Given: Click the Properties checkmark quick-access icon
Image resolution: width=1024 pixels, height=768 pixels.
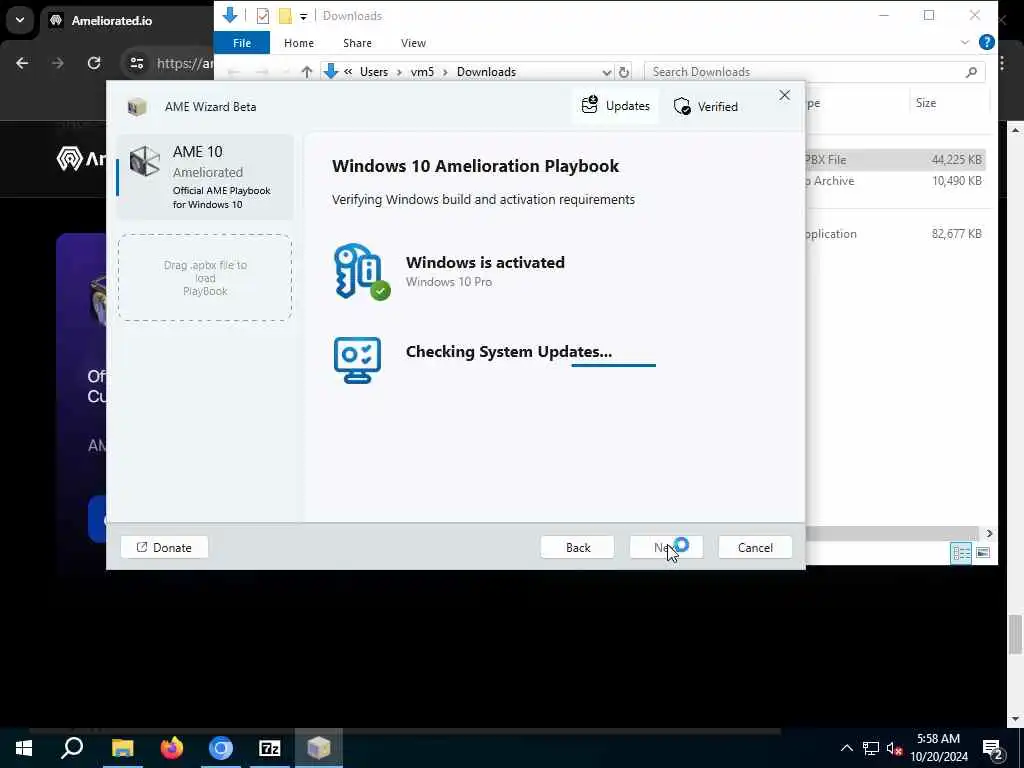Looking at the screenshot, I should 263,16.
